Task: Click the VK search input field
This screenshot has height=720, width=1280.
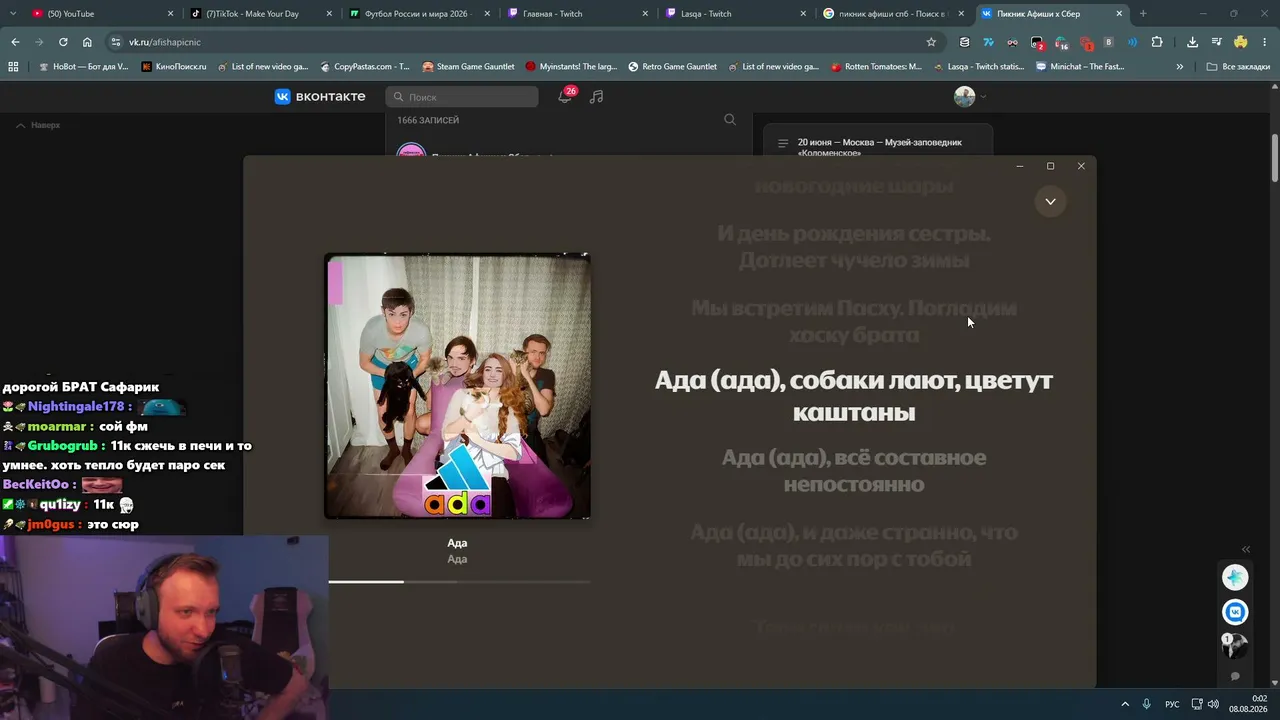Action: [462, 97]
